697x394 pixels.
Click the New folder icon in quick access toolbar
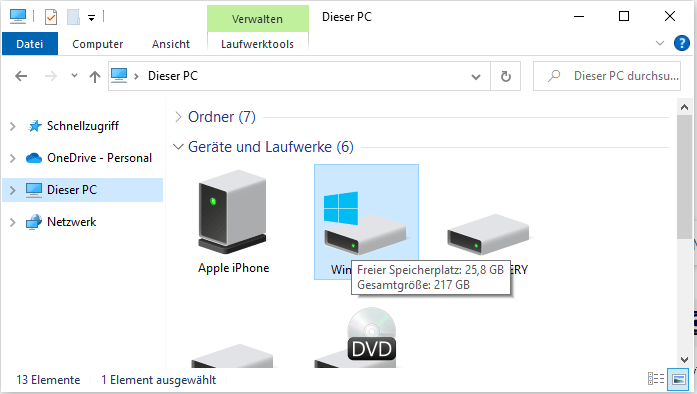coord(73,17)
